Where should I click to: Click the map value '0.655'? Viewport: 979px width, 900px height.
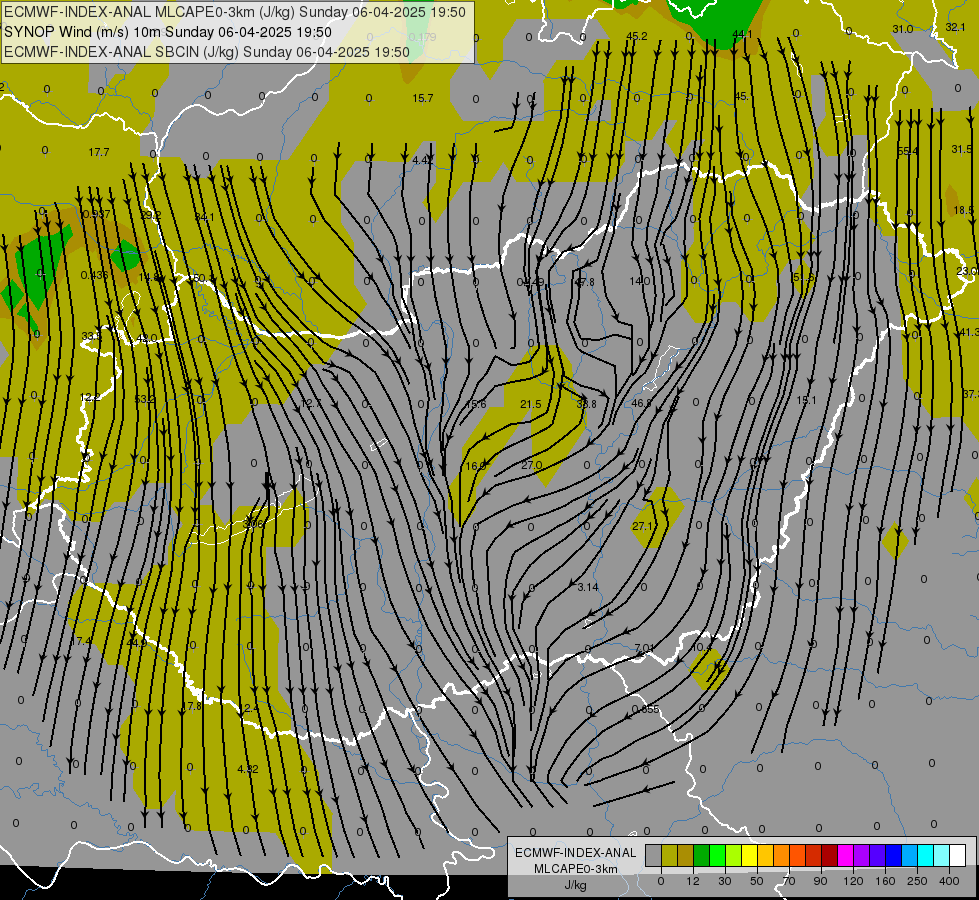[x=646, y=709]
